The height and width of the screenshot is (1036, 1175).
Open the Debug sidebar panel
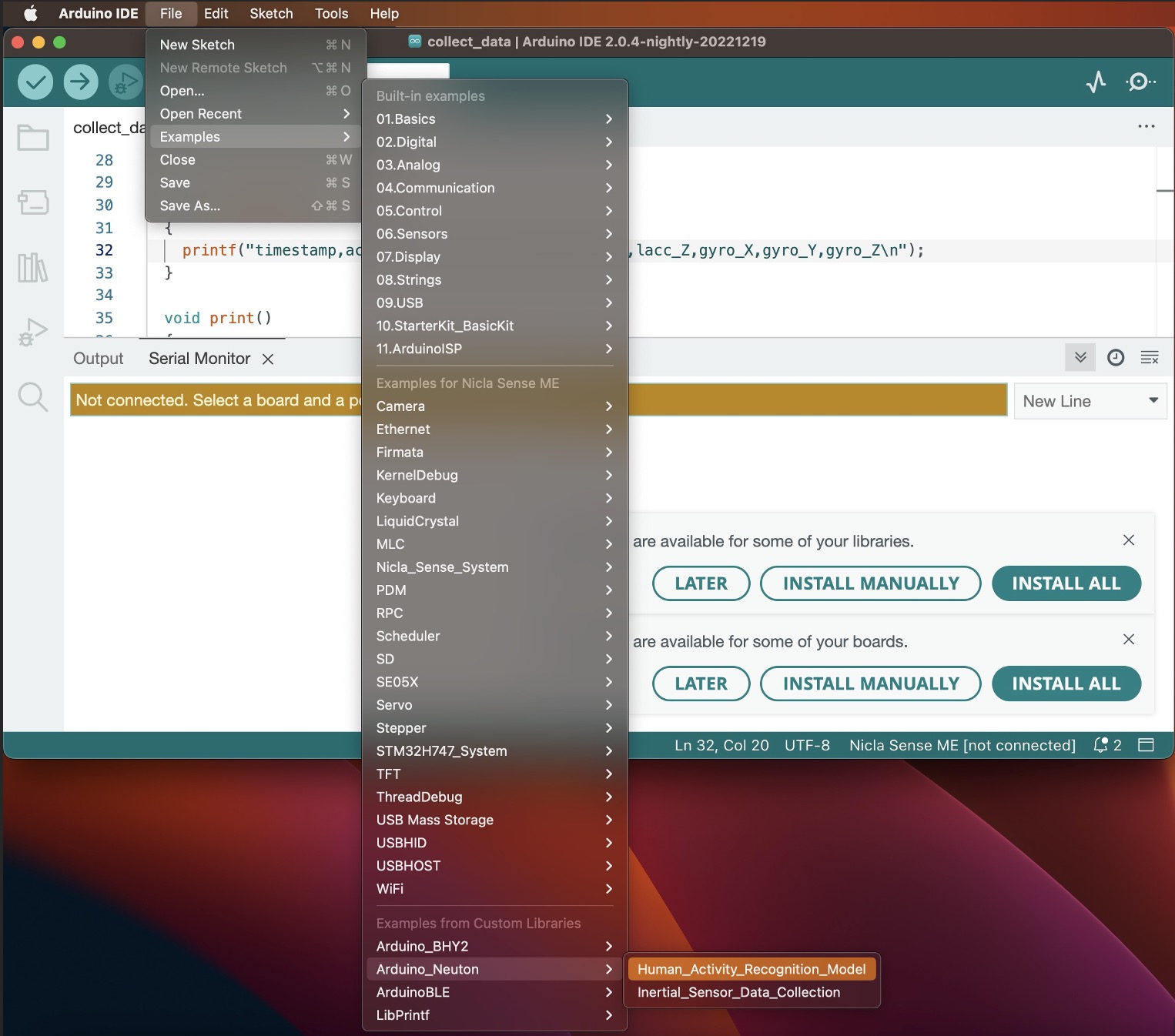[33, 332]
